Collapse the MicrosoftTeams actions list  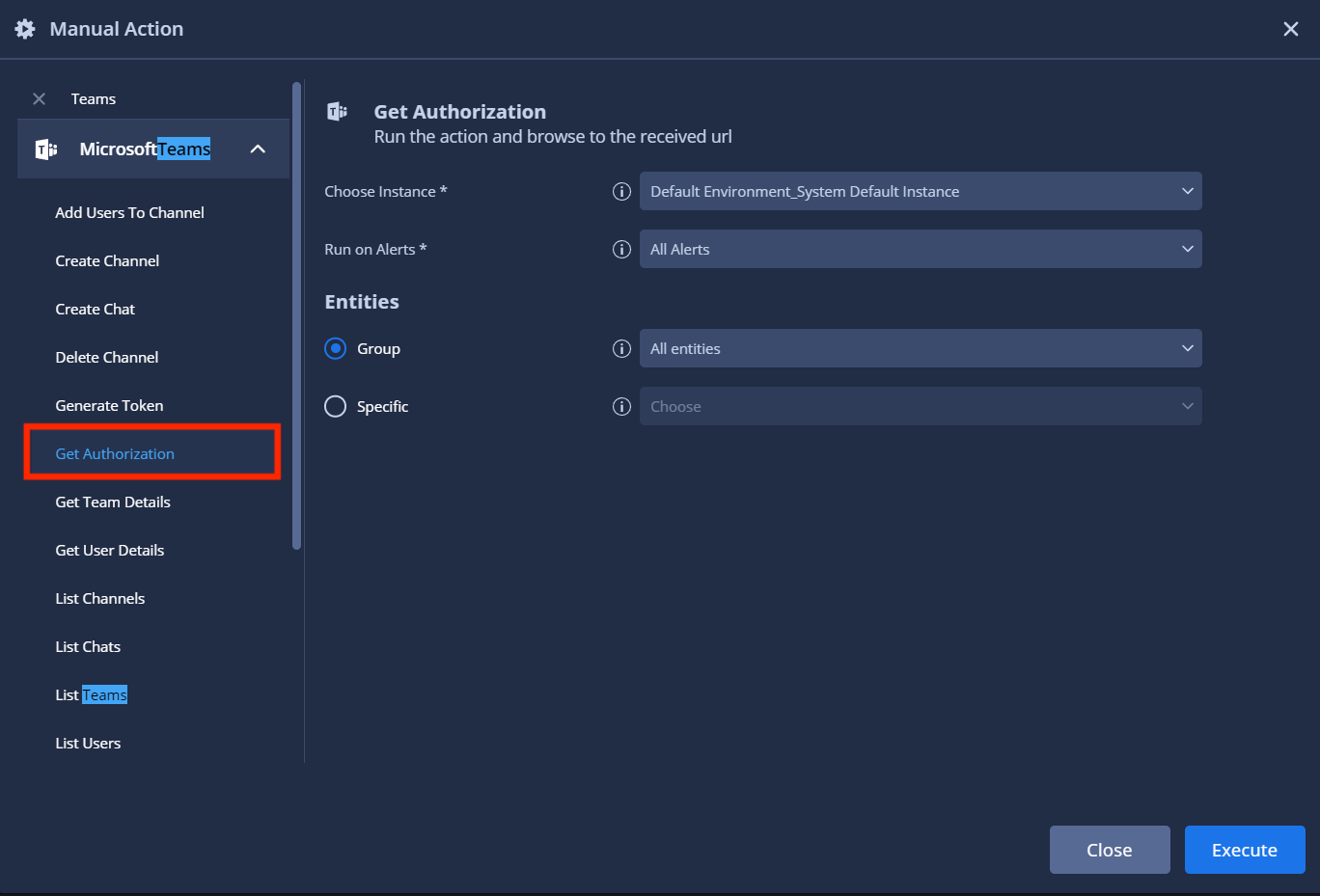pos(258,149)
